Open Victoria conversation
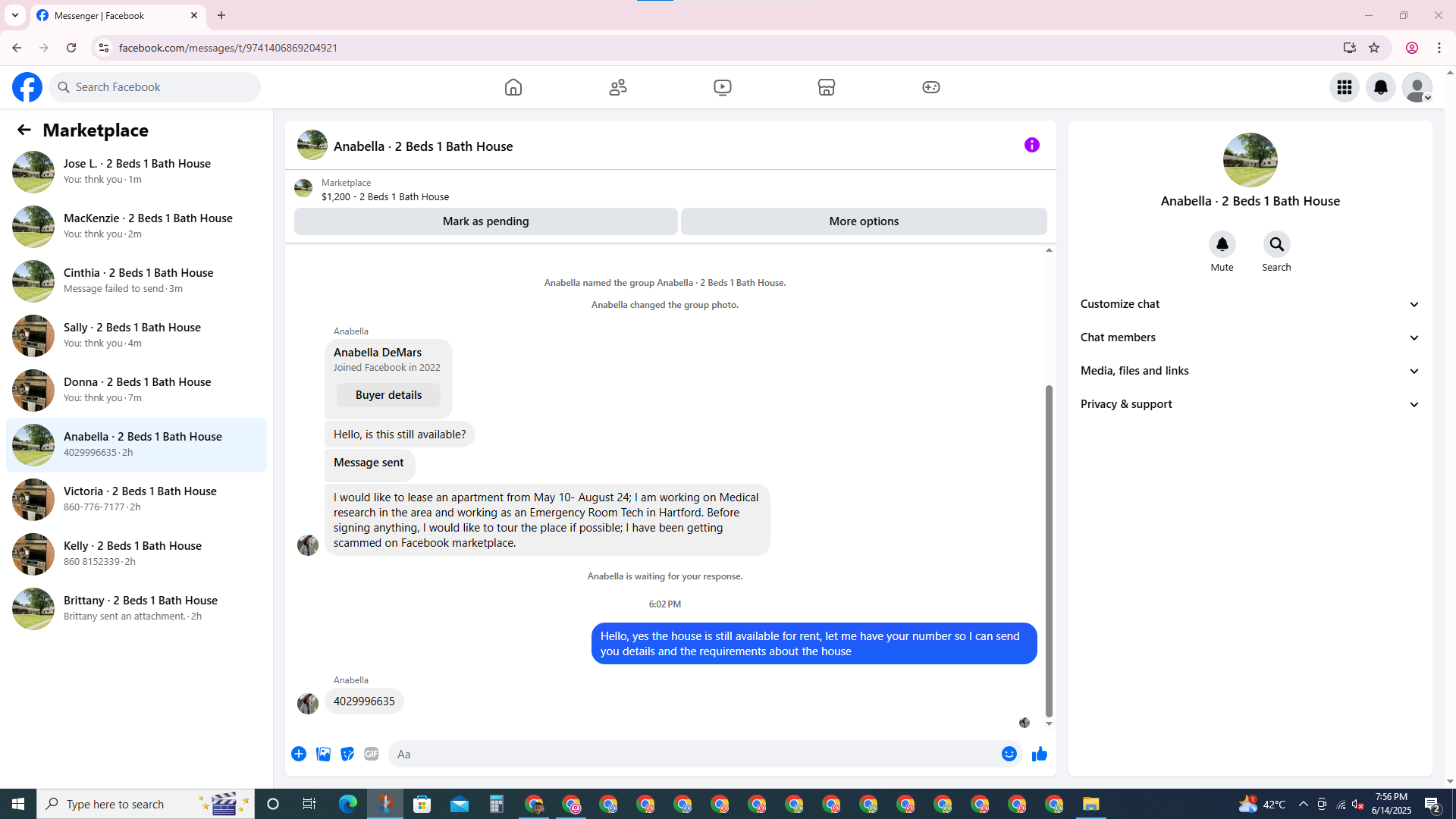Viewport: 1456px width, 819px height. pyautogui.click(x=136, y=499)
